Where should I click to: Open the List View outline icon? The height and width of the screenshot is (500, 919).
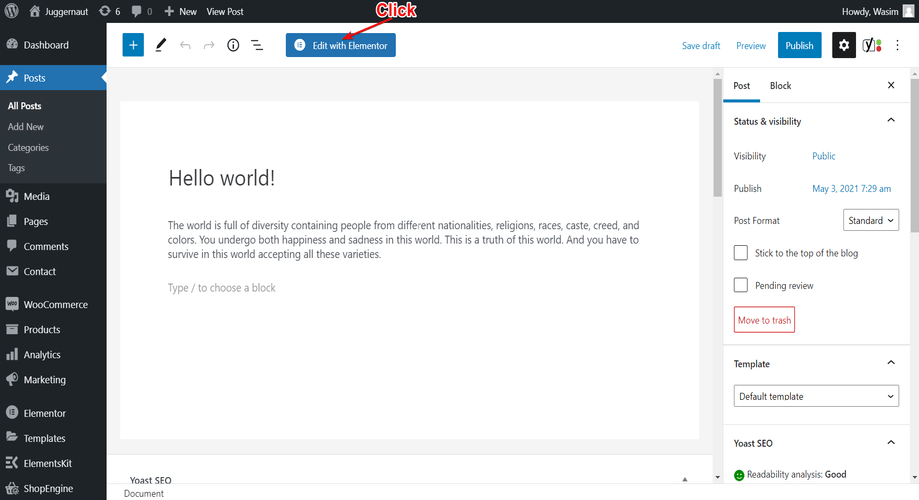click(x=257, y=45)
